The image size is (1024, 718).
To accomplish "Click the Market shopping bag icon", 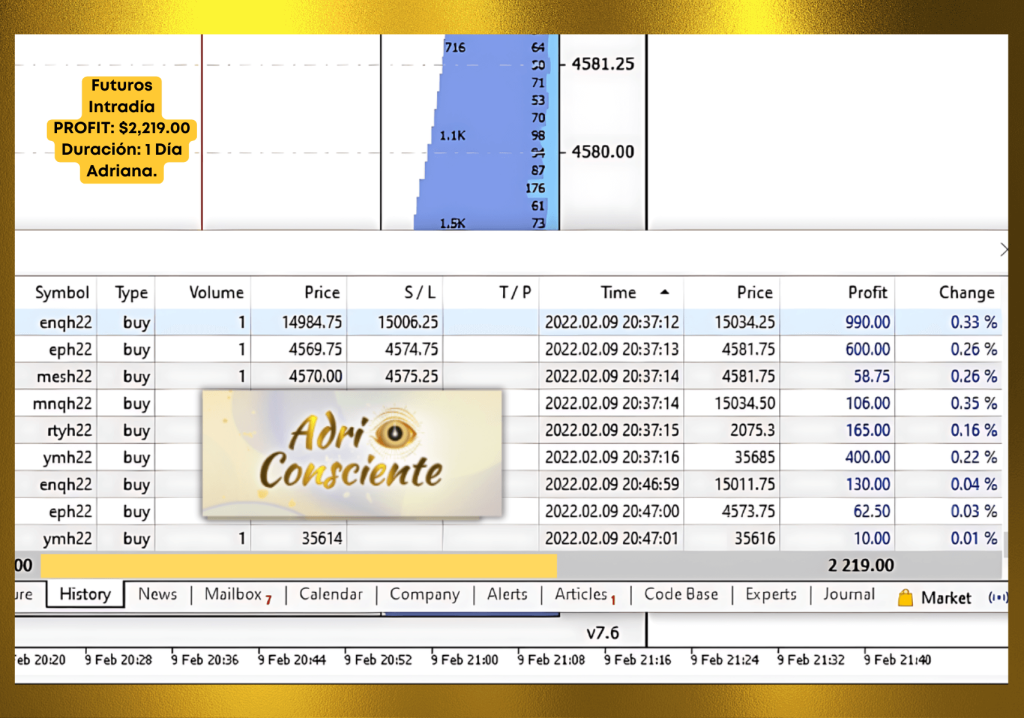I will [x=906, y=598].
